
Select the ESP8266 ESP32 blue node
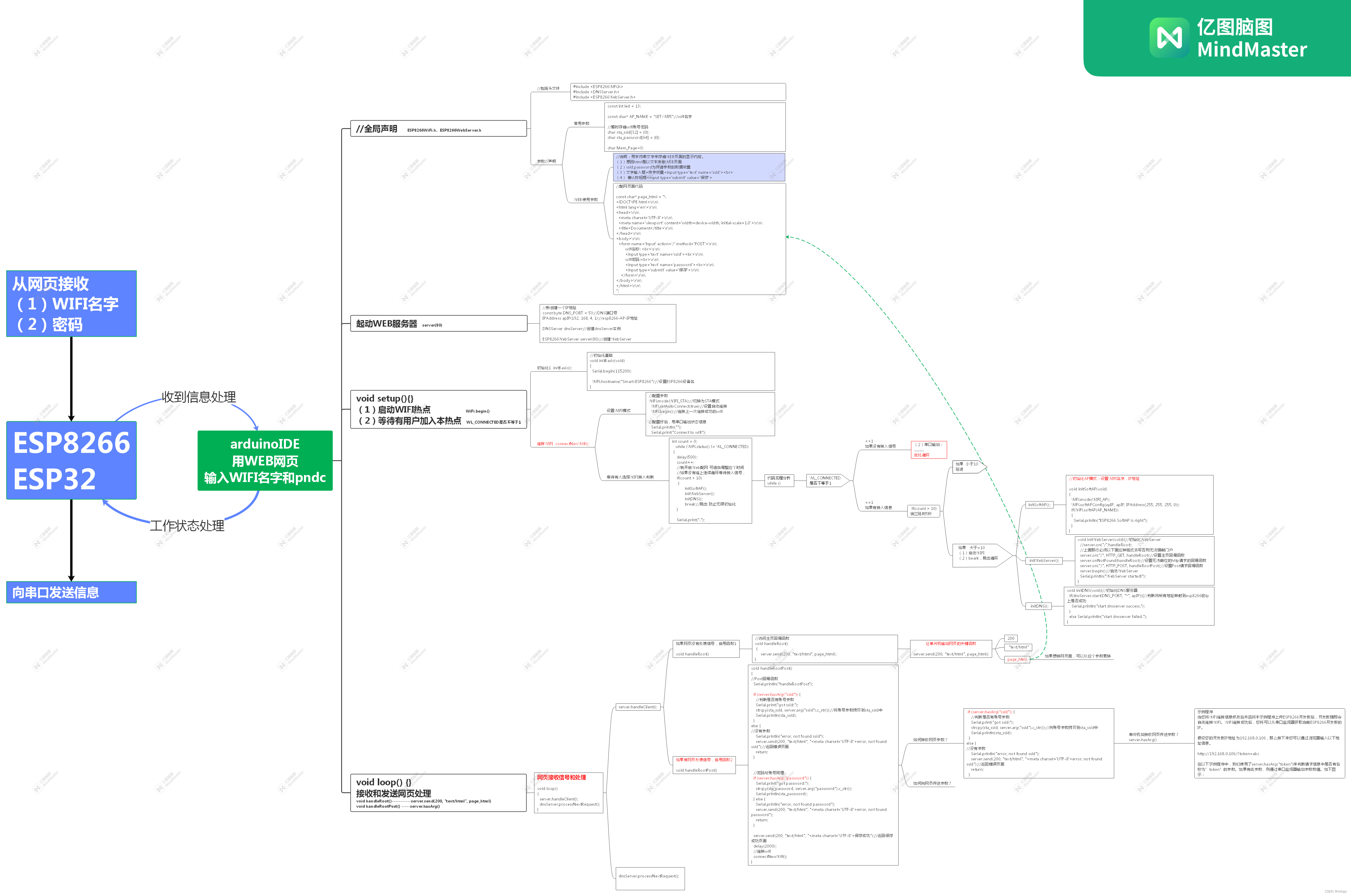pyautogui.click(x=71, y=460)
